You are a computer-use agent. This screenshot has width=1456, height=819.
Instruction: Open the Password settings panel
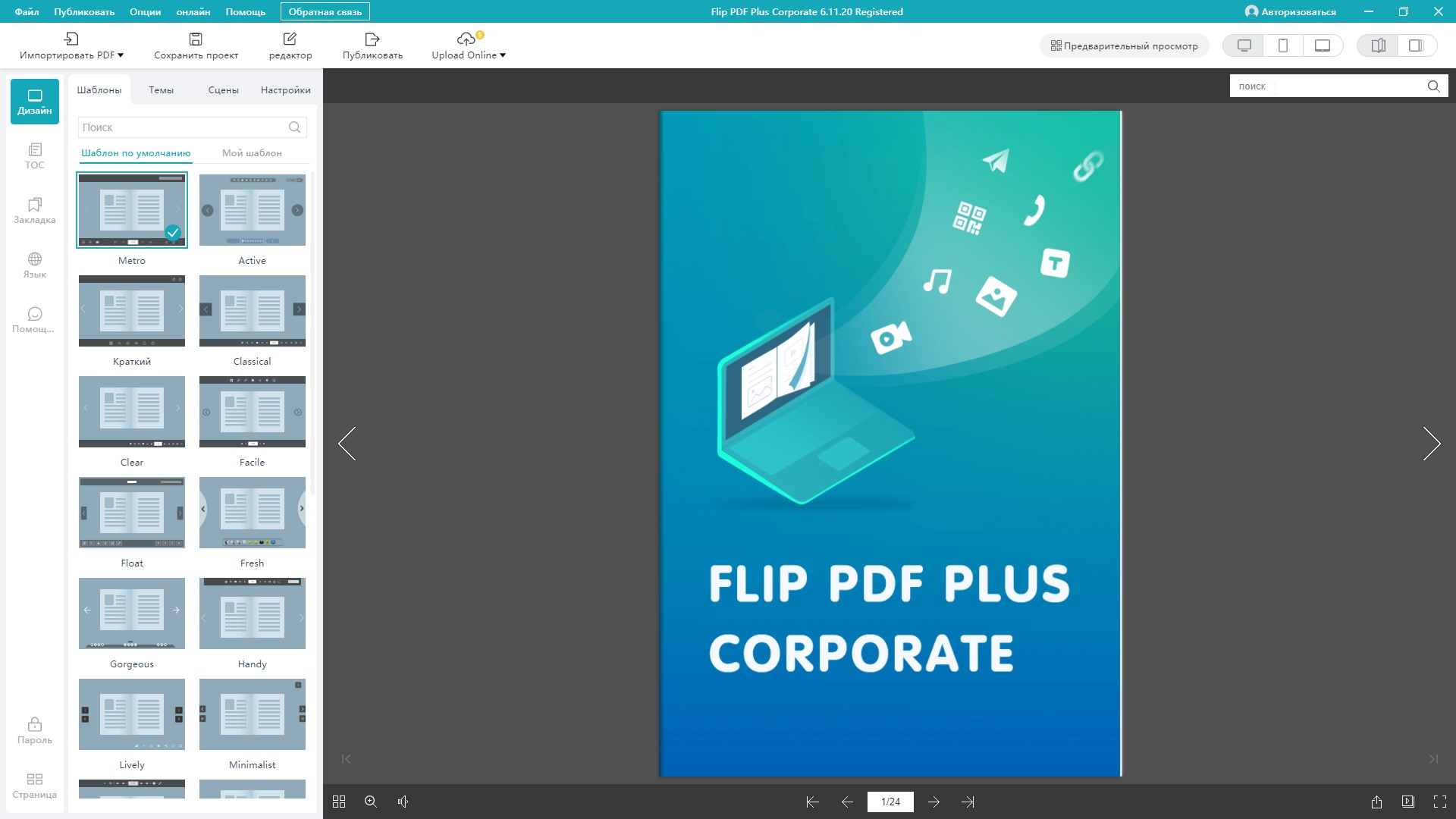click(34, 730)
